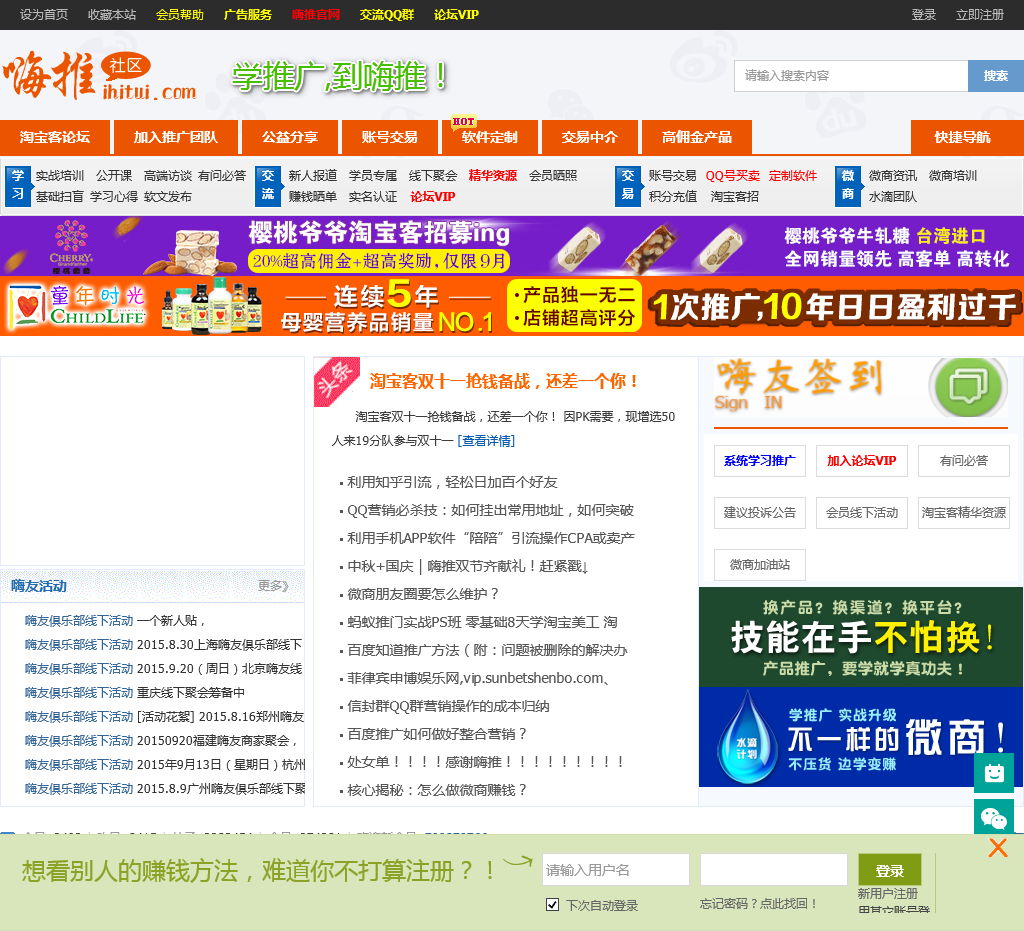Focus the 请输入搜索内容 search field

pyautogui.click(x=851, y=76)
